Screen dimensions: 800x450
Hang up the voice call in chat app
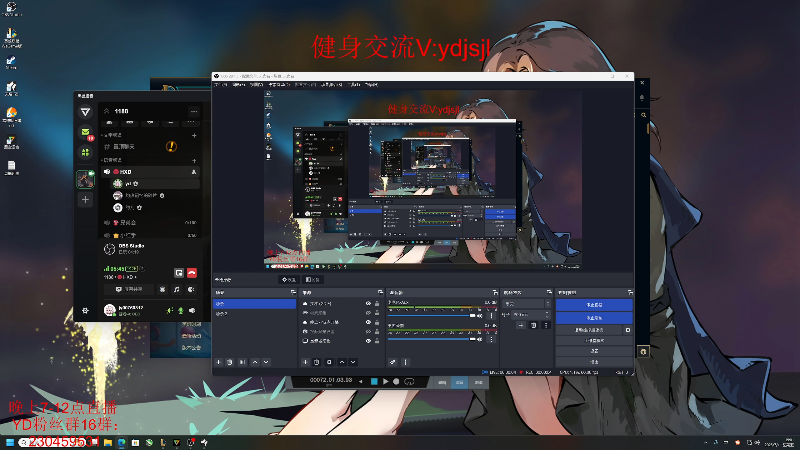coord(192,273)
